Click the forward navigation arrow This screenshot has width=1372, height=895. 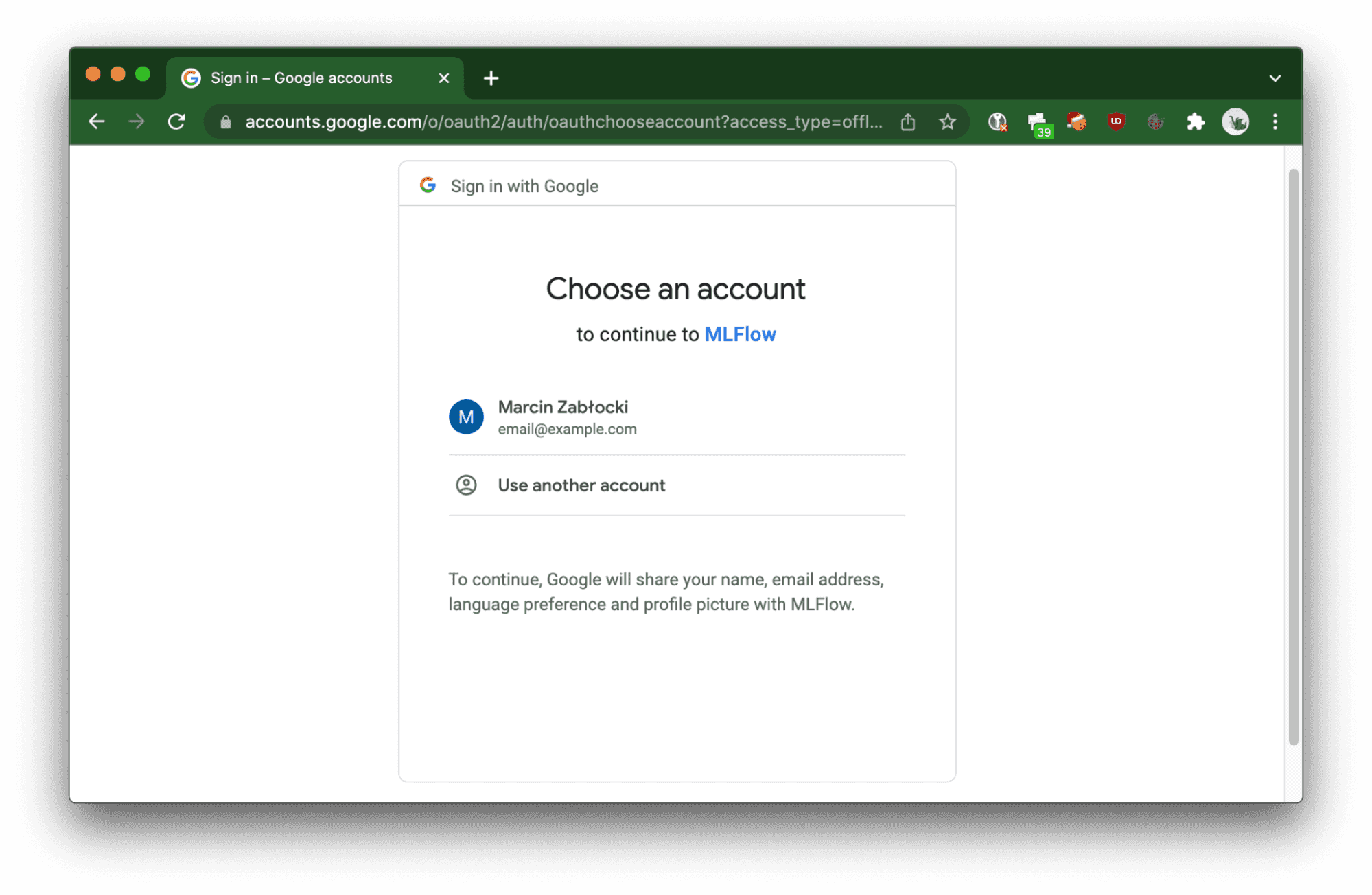tap(137, 121)
